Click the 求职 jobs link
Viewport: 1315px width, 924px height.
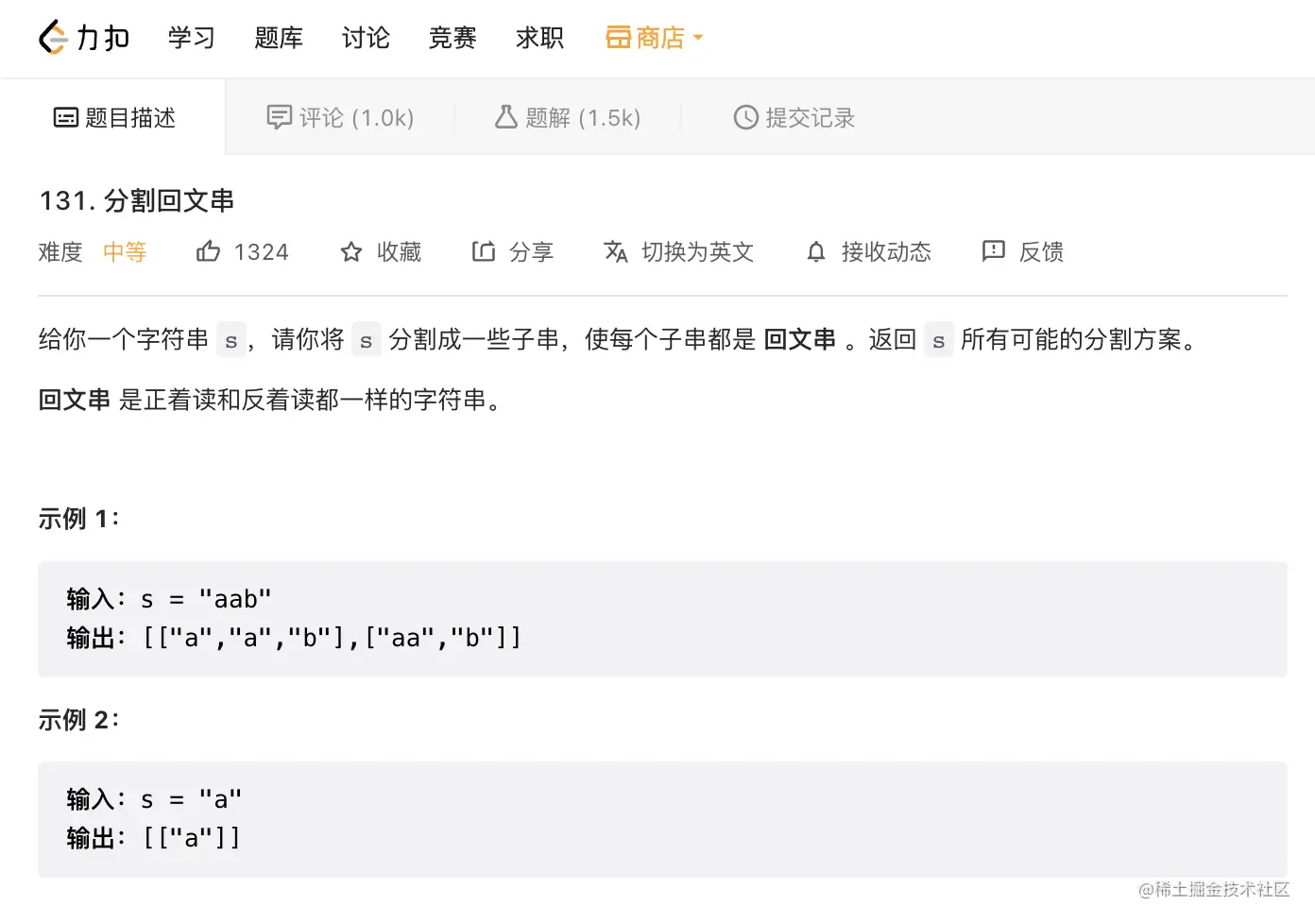(539, 38)
